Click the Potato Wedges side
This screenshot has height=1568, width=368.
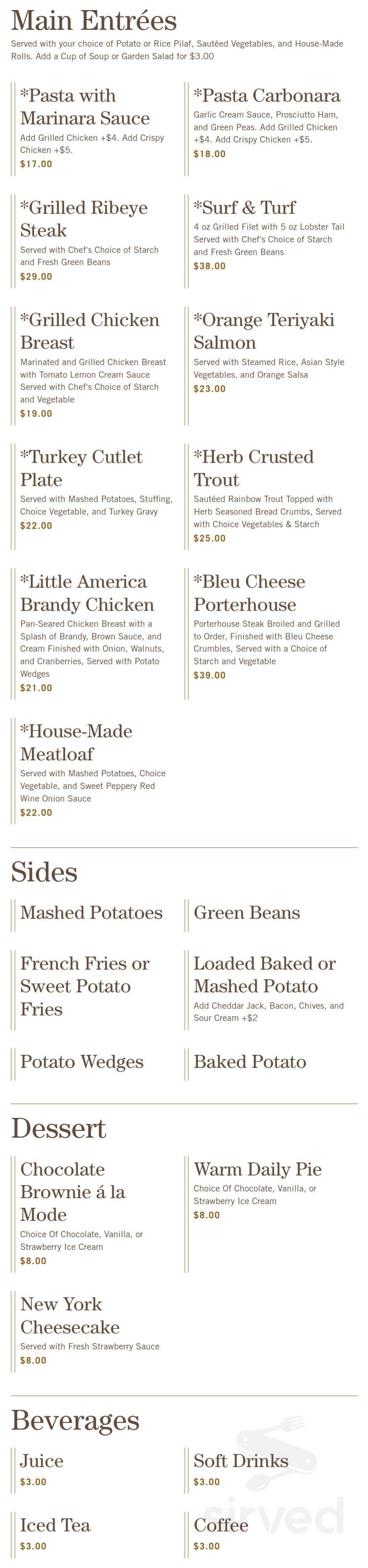(82, 1061)
